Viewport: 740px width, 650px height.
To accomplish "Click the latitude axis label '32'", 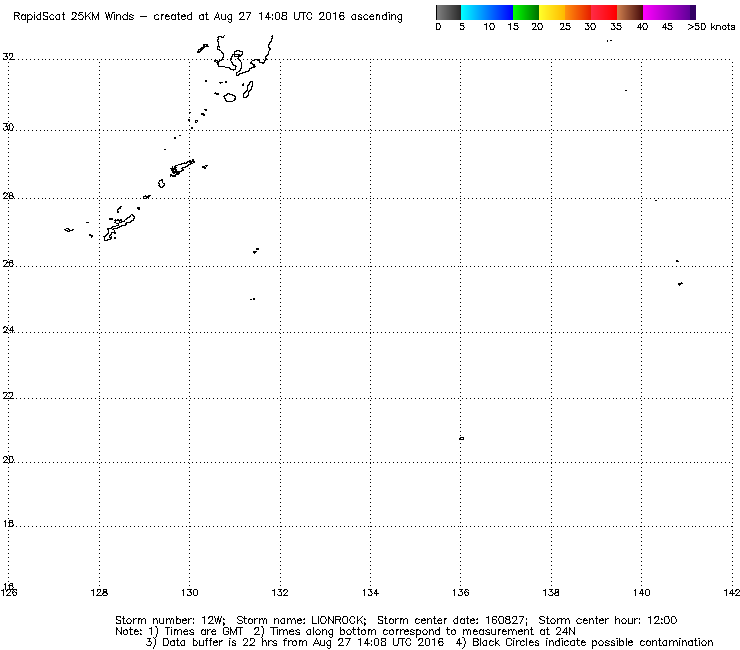I will click(x=8, y=57).
